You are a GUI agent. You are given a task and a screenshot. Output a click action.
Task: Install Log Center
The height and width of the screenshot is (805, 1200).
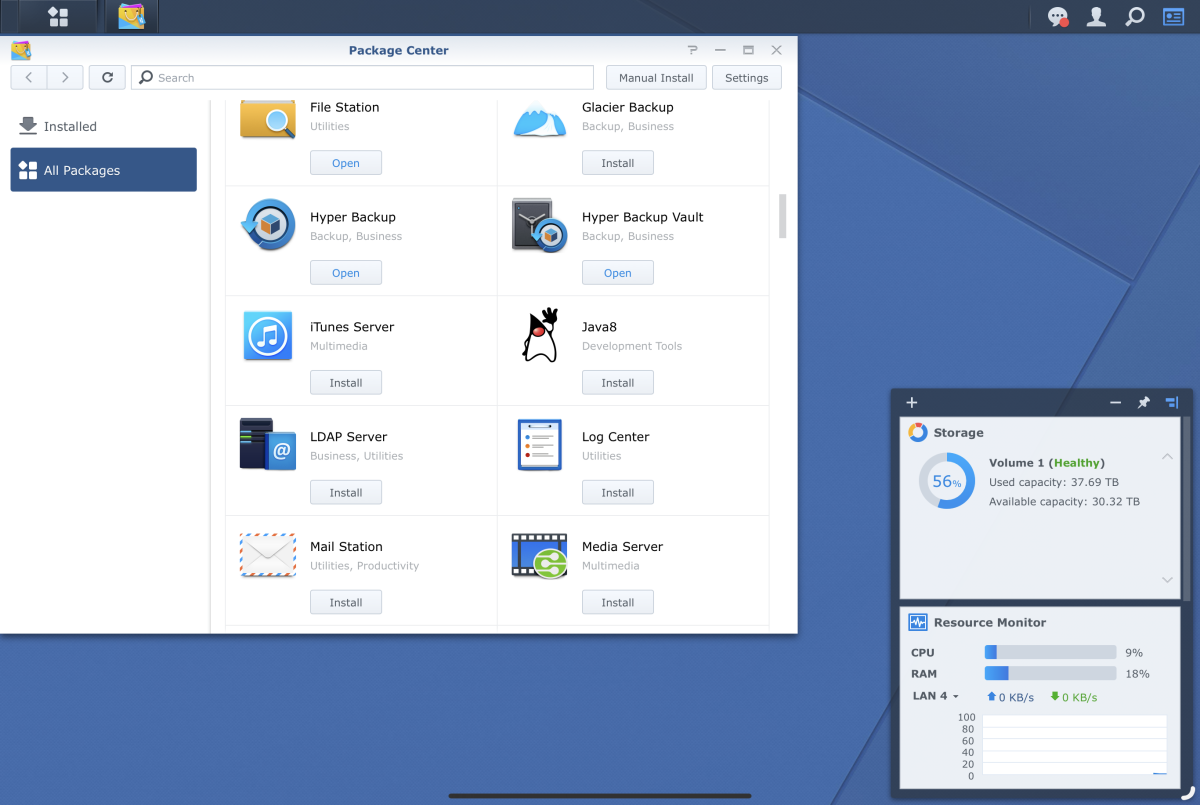(618, 493)
